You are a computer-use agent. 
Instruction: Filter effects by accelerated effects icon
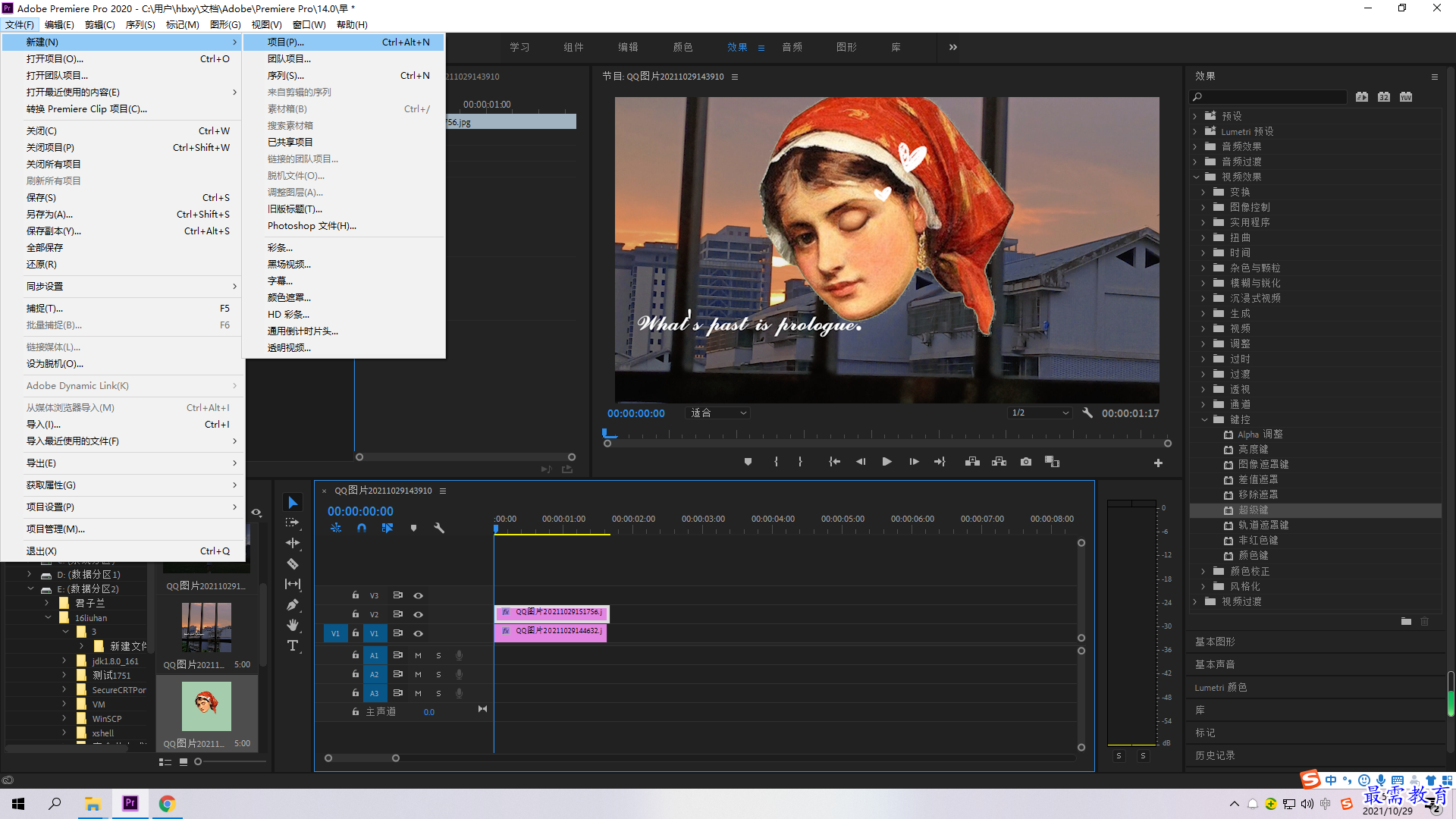coord(1362,97)
